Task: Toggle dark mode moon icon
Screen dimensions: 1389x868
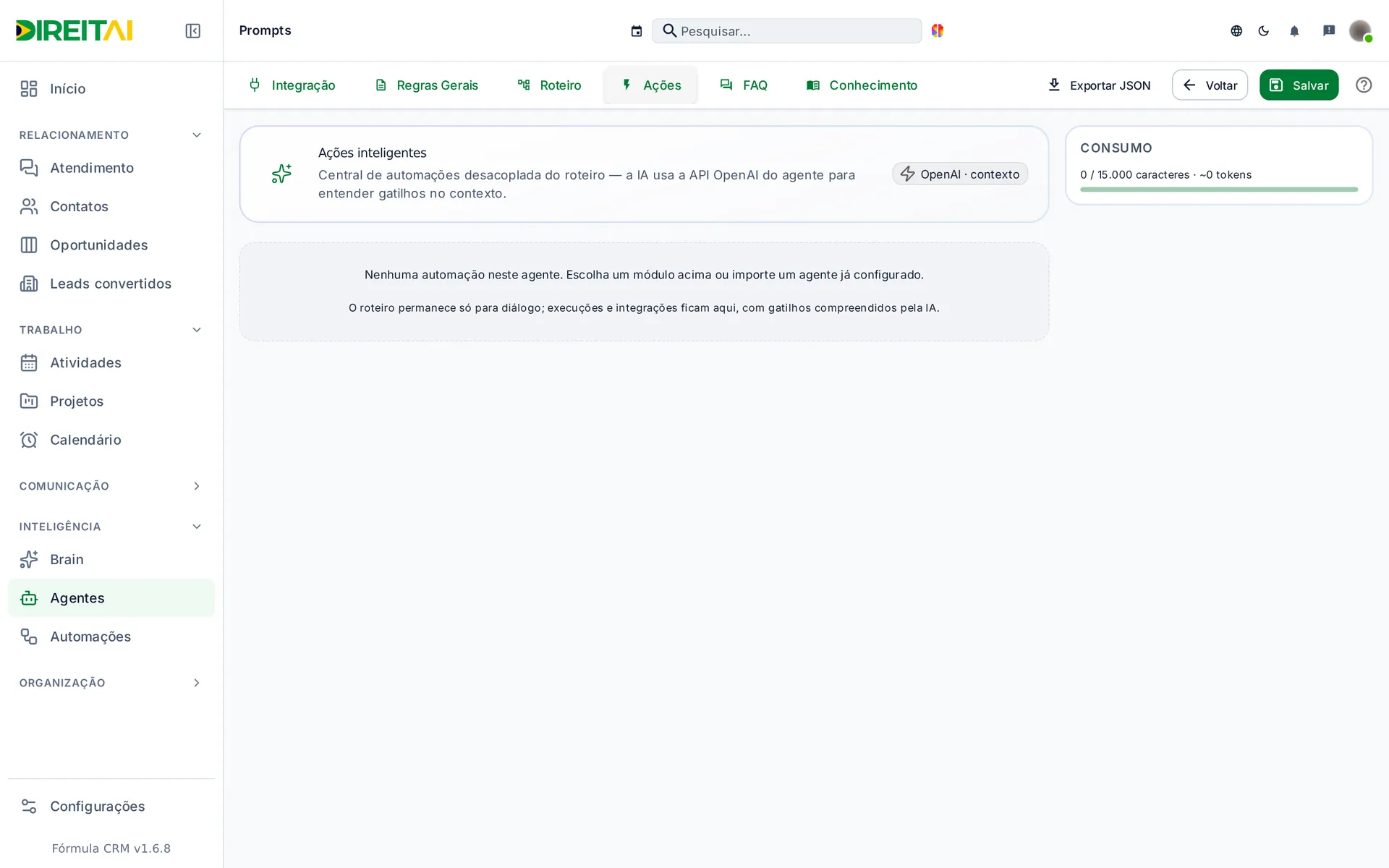Action: [1264, 30]
